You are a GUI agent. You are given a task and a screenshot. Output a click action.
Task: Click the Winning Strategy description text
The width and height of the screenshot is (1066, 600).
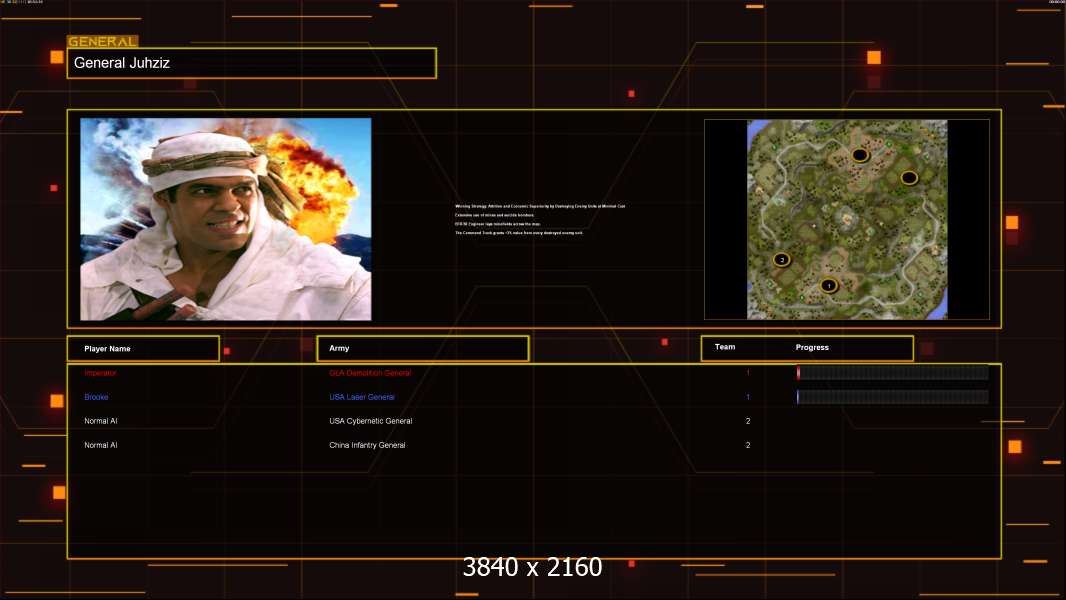tap(540, 206)
